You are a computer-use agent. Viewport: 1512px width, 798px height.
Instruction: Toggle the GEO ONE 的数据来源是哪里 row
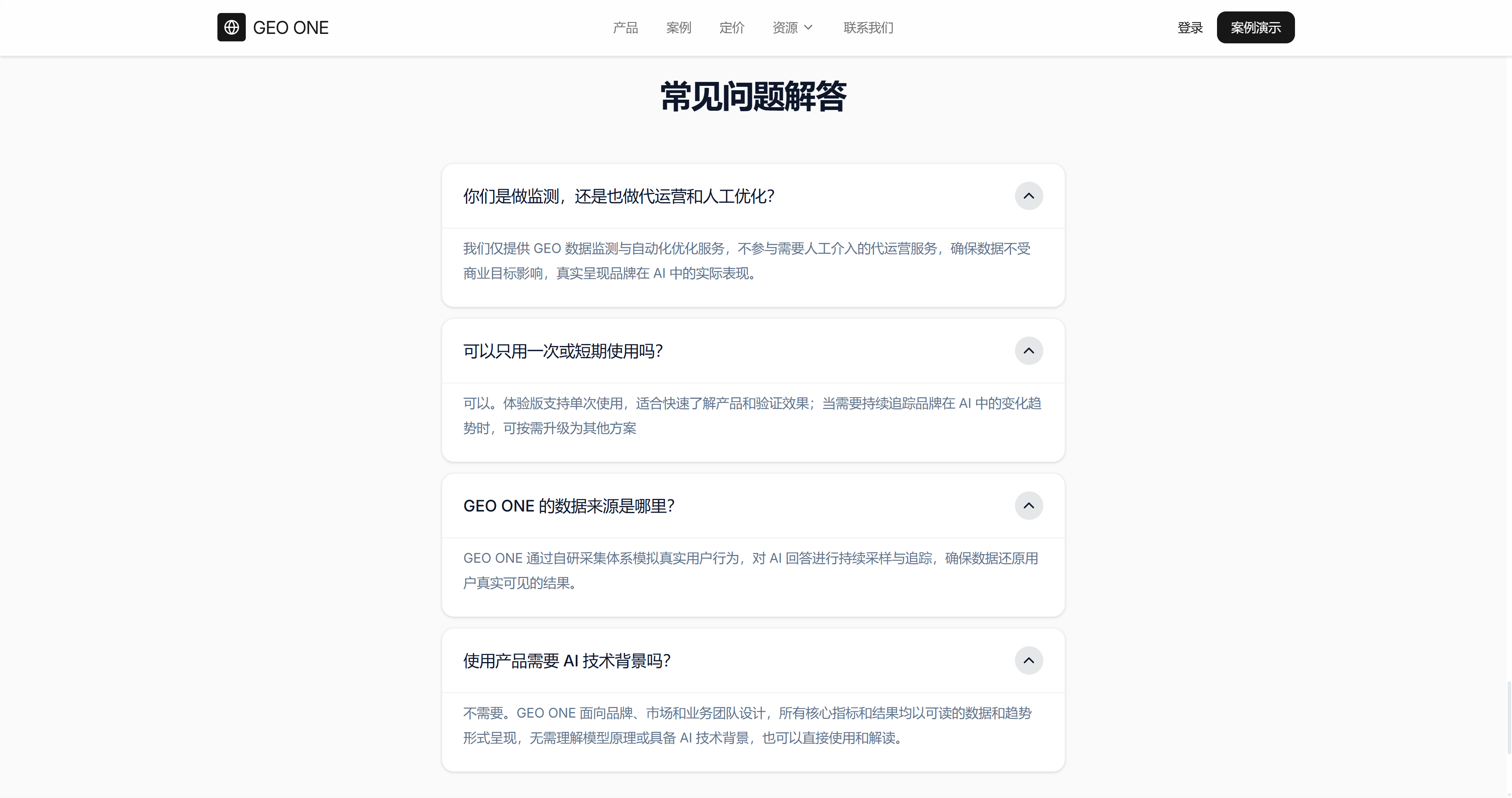point(569,506)
